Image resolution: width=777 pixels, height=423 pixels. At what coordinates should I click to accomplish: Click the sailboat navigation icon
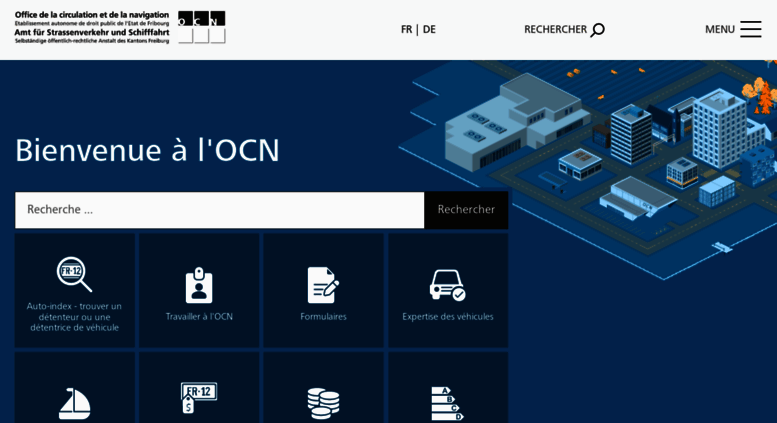pyautogui.click(x=74, y=404)
